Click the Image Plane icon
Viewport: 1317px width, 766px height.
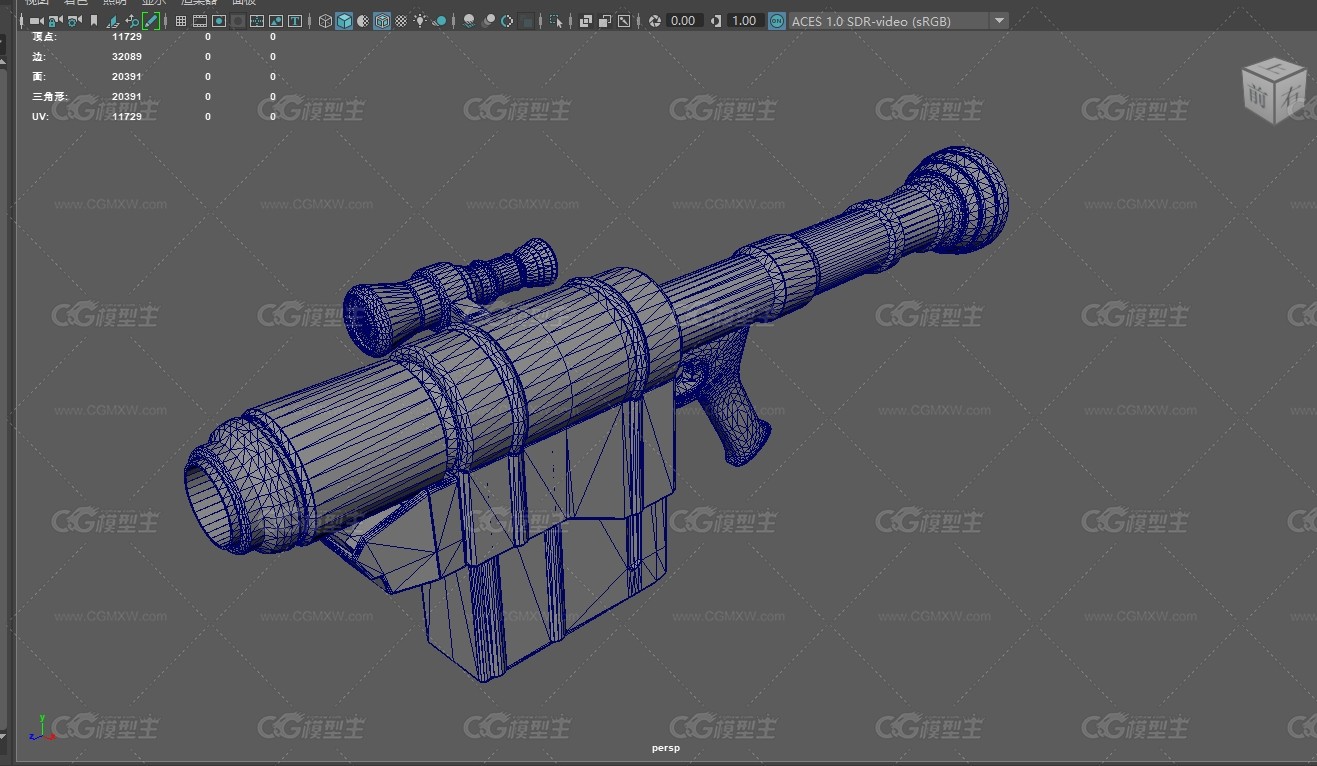click(x=113, y=21)
